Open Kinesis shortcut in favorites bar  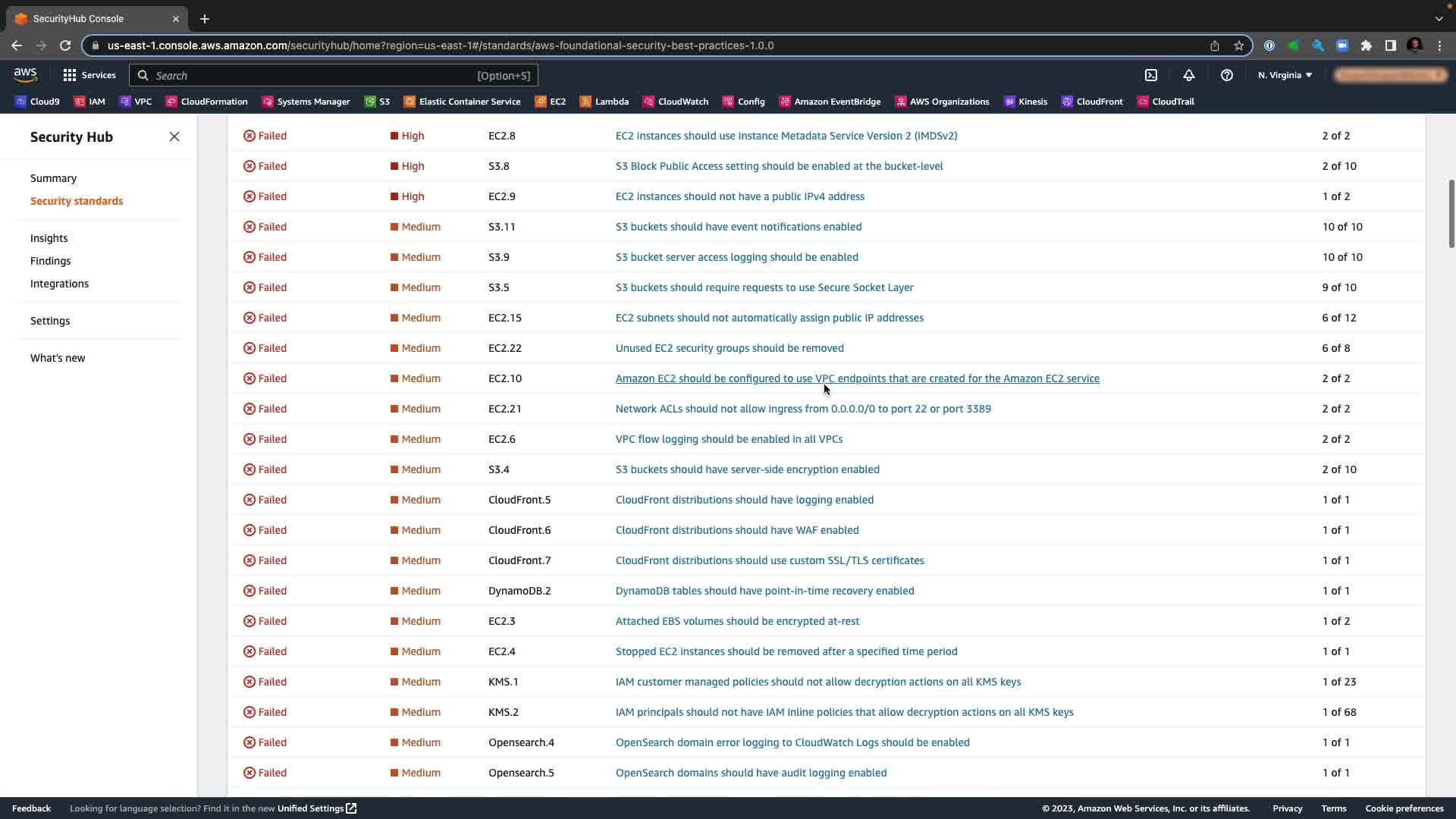point(1025,102)
